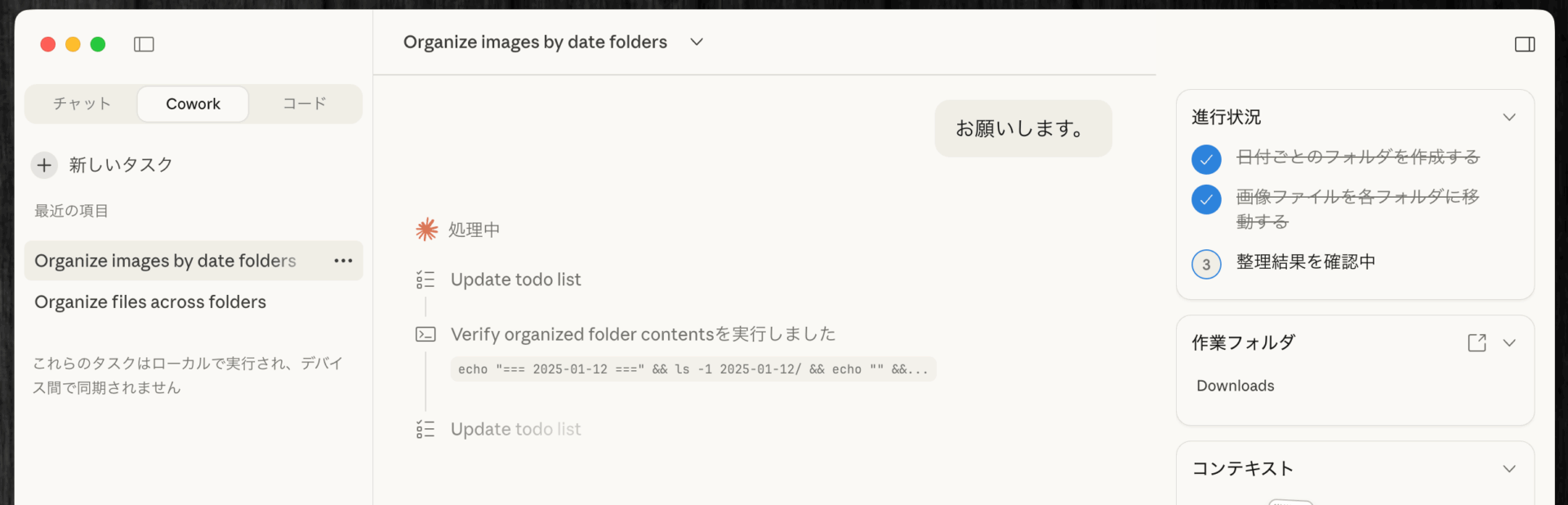Open working folder in external window
The height and width of the screenshot is (505, 1568).
click(1477, 342)
